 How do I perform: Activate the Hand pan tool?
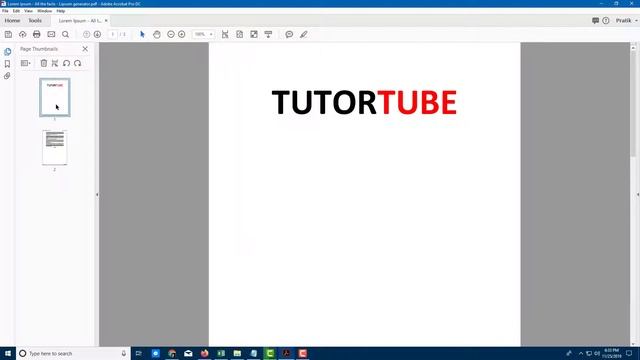[x=157, y=34]
